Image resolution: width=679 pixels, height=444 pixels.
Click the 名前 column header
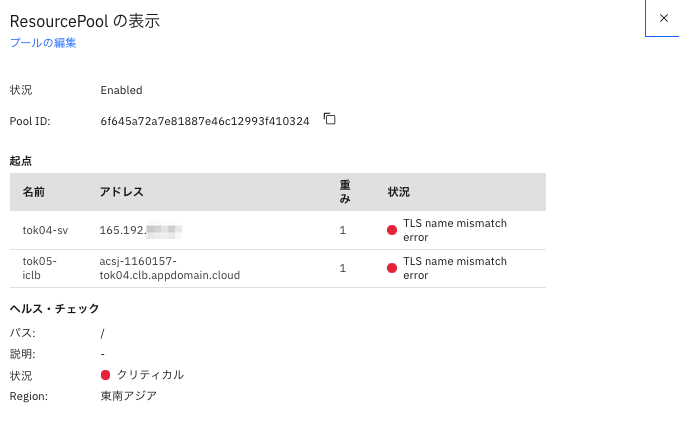pos(34,192)
